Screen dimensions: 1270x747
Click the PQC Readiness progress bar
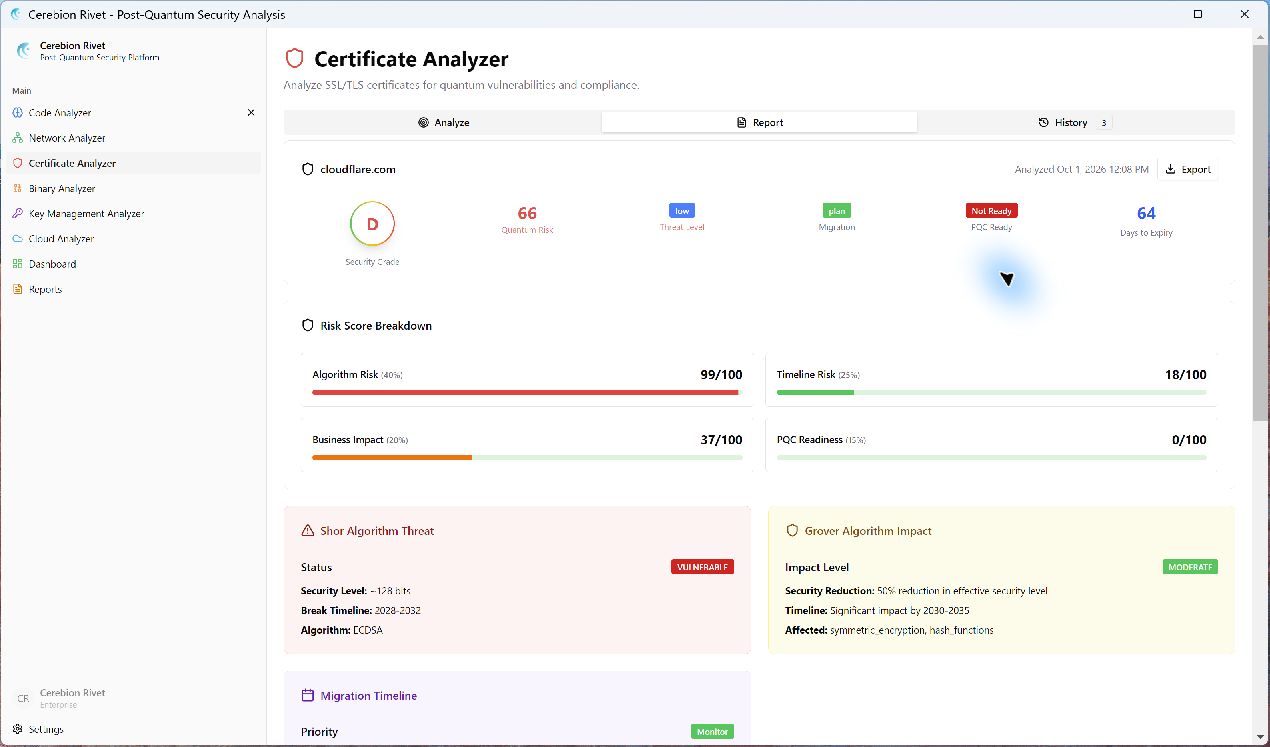coord(991,457)
